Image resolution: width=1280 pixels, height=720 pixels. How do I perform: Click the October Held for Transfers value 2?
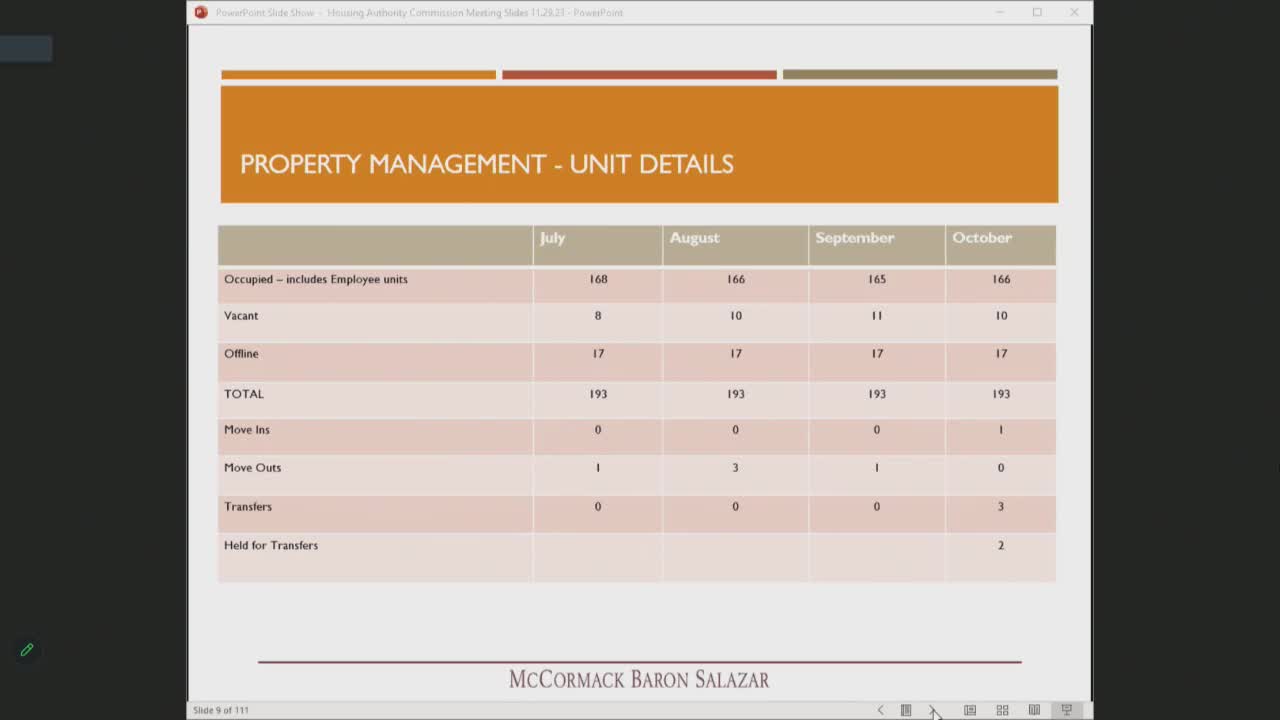(1001, 545)
